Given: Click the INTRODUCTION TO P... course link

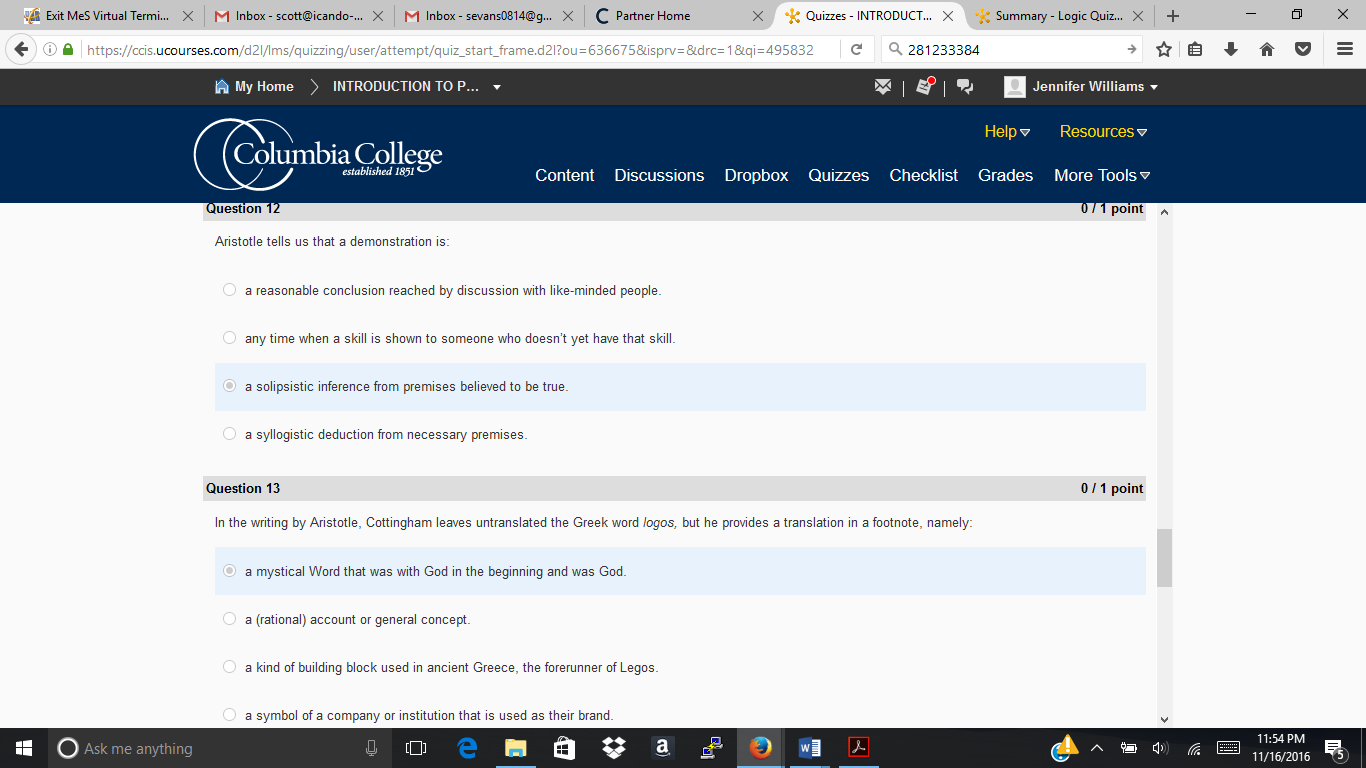Looking at the screenshot, I should click(405, 87).
